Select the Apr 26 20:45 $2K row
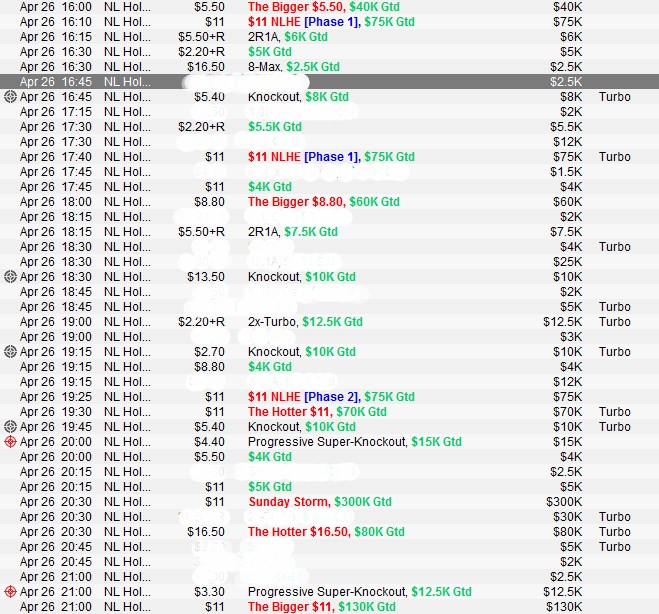 [330, 562]
